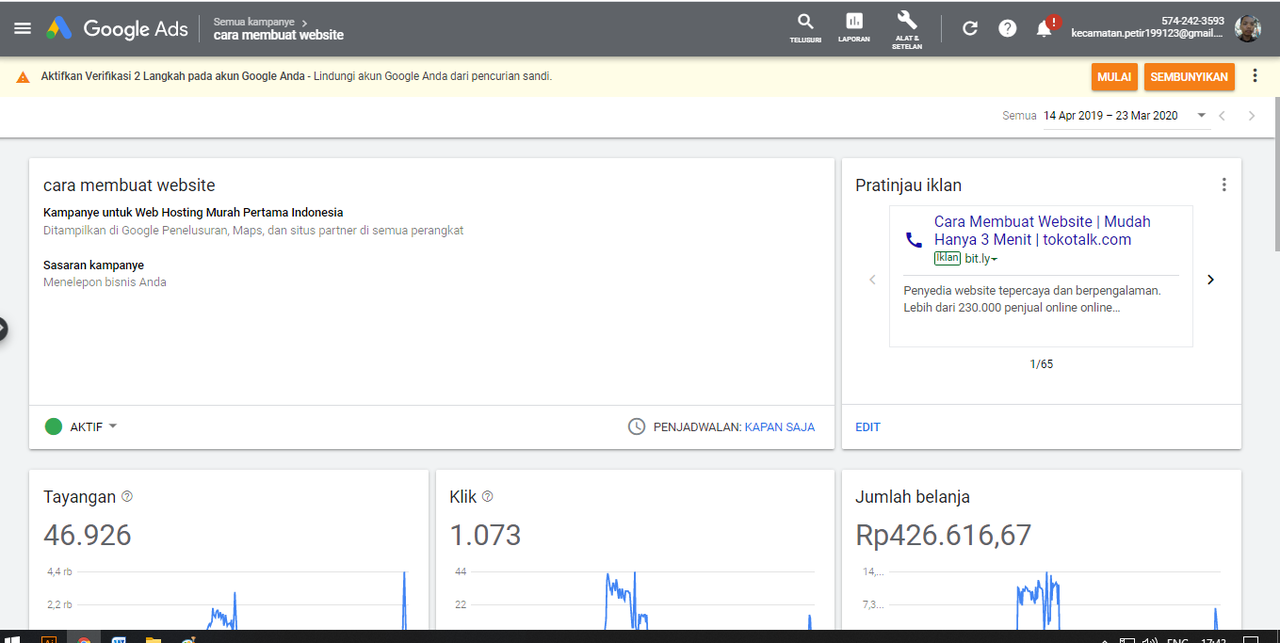
Task: Click the Sasaran kampanye label
Action: pyautogui.click(x=93, y=265)
